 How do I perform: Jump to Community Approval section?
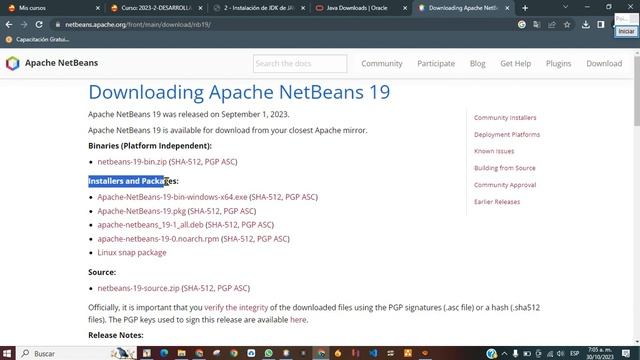pos(505,185)
